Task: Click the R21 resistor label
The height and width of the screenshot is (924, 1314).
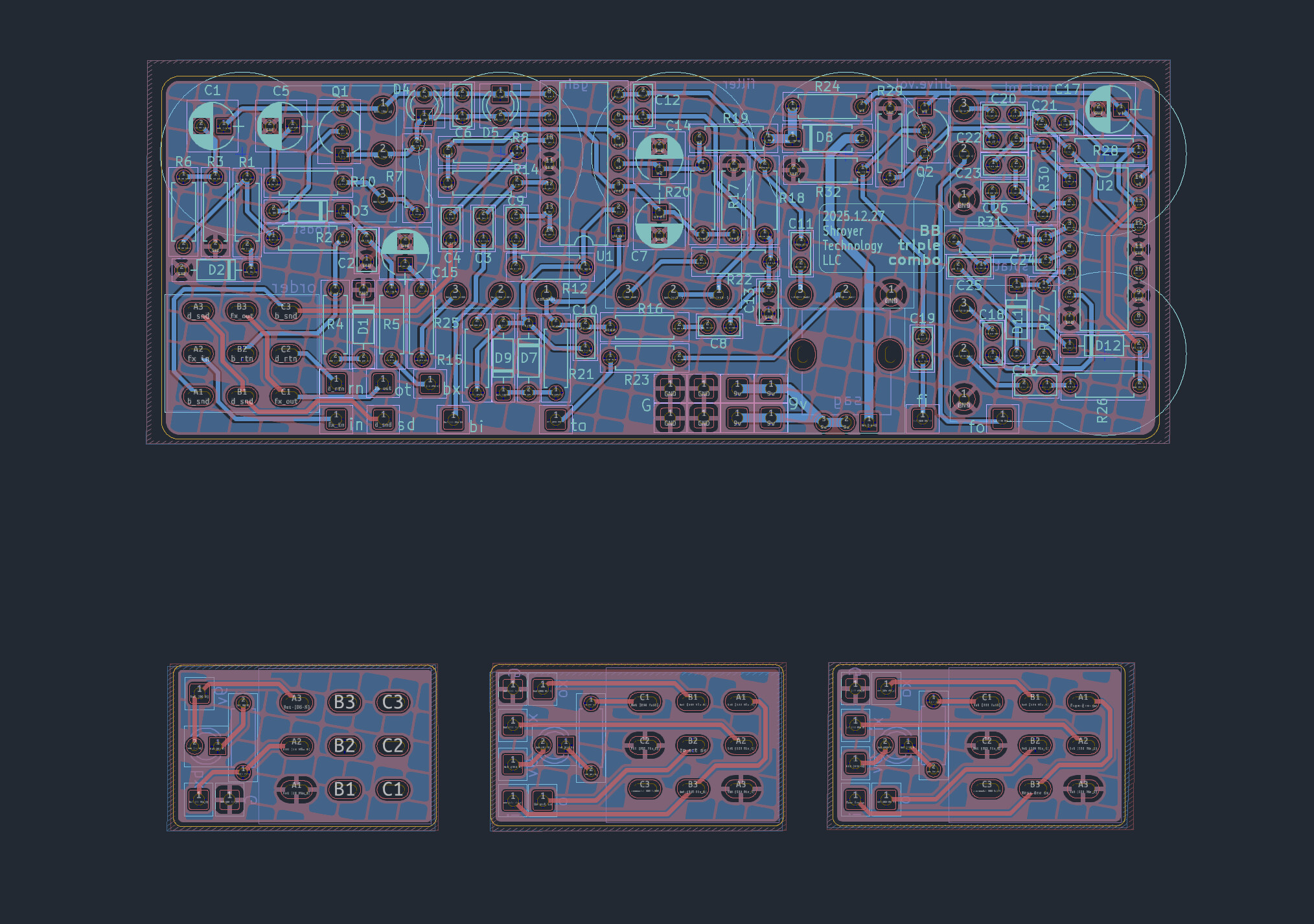Action: point(581,374)
